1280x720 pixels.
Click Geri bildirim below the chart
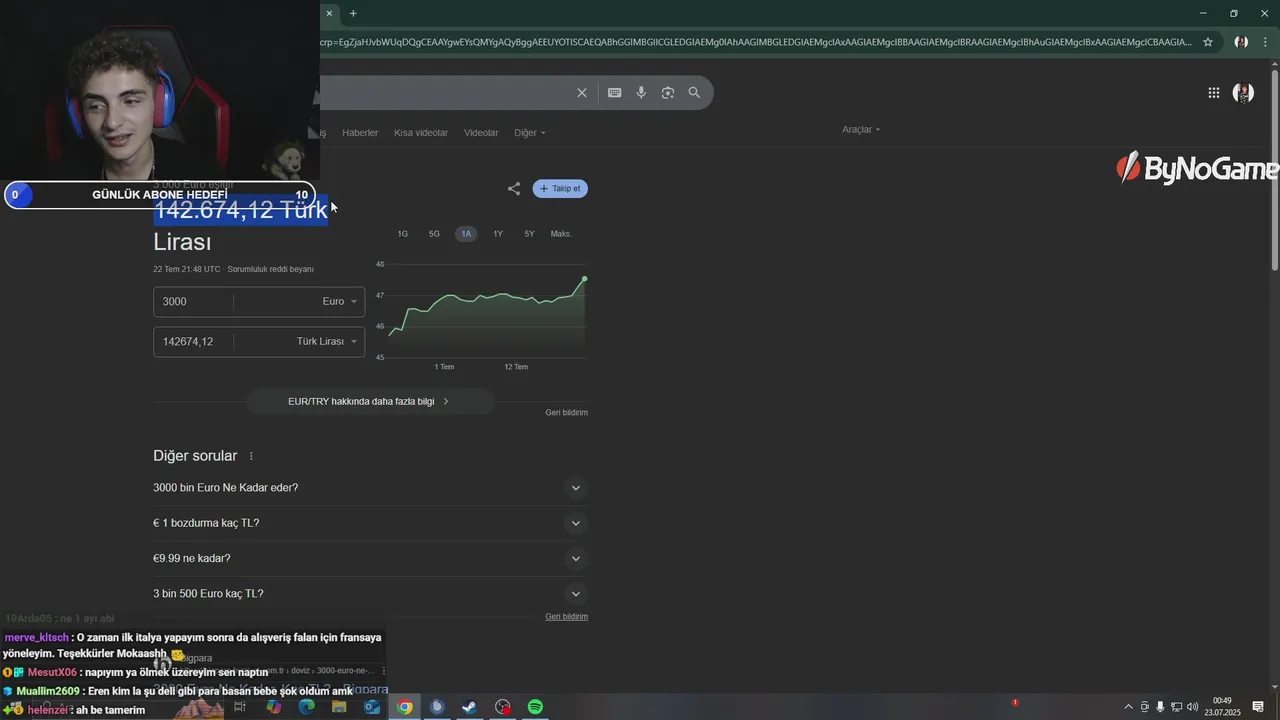[567, 413]
